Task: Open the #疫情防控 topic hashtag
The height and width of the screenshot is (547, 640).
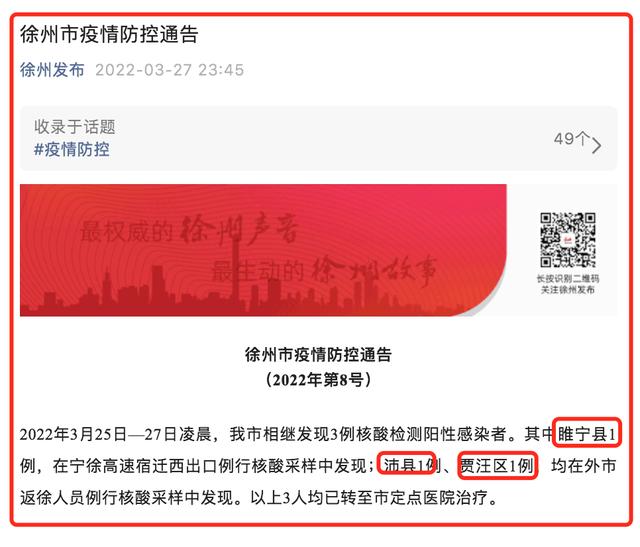Action: coord(72,149)
